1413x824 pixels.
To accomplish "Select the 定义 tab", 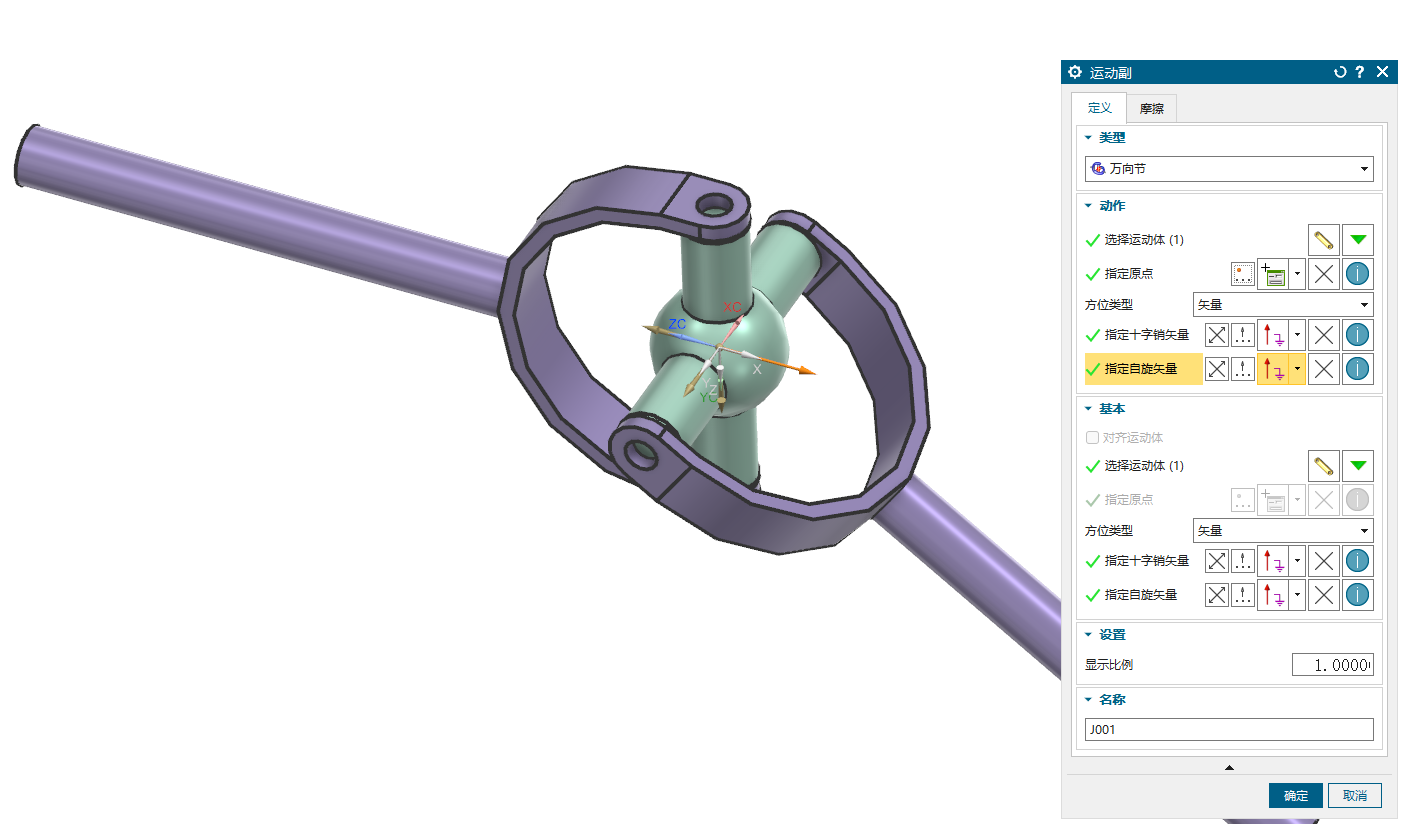I will point(1099,108).
